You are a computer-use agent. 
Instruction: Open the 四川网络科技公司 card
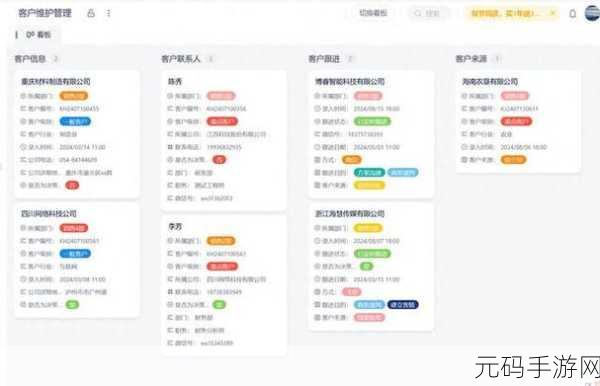(77, 261)
